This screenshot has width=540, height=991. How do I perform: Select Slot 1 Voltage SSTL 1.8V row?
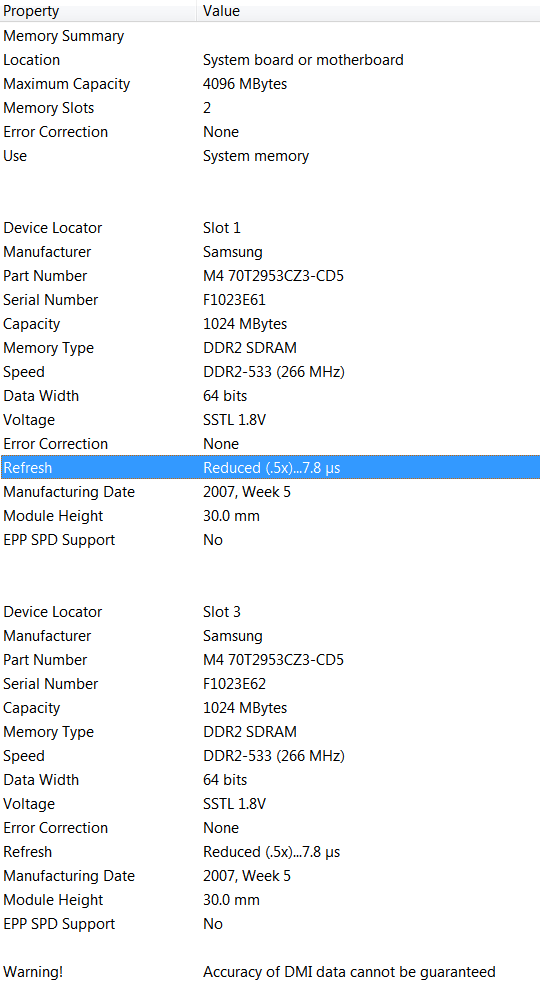270,420
